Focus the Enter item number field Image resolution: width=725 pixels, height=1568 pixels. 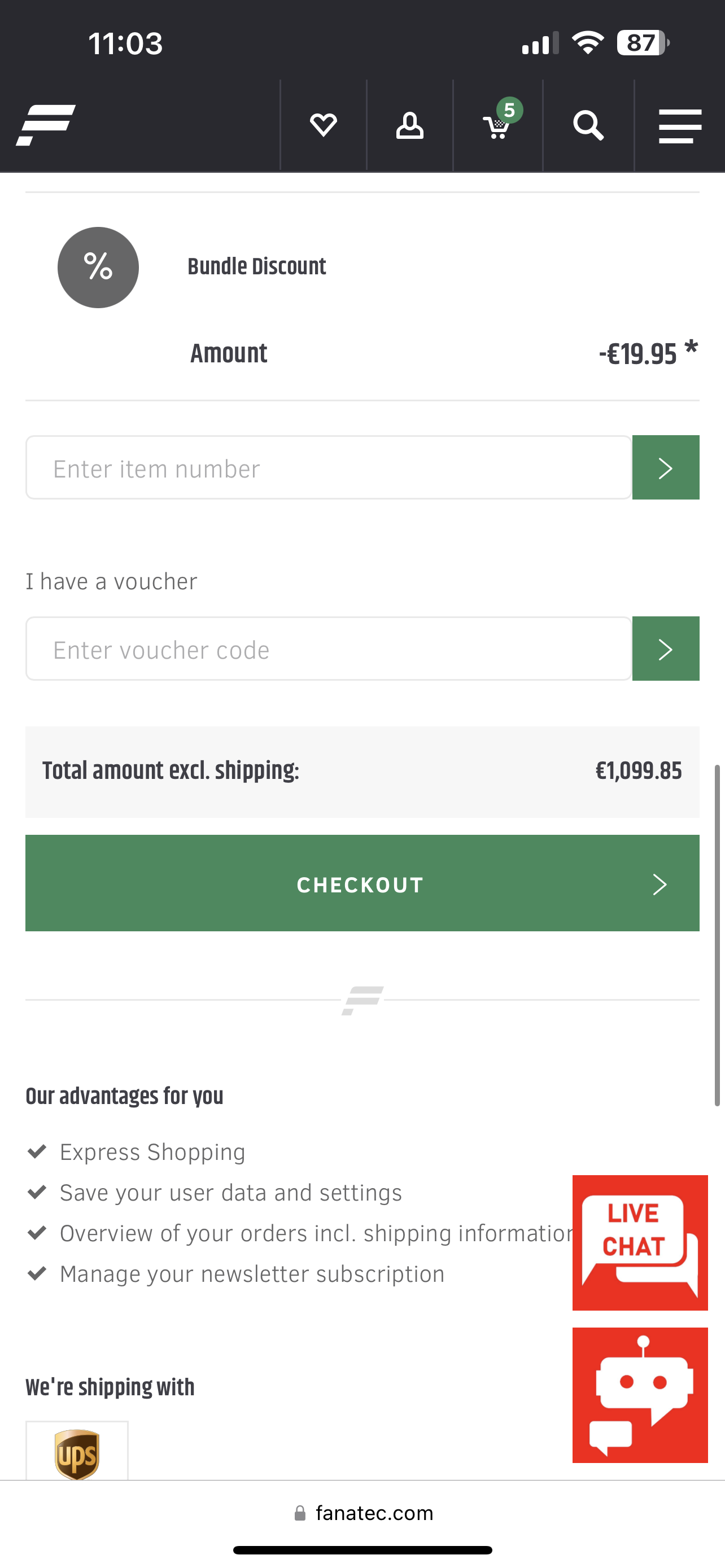[329, 467]
